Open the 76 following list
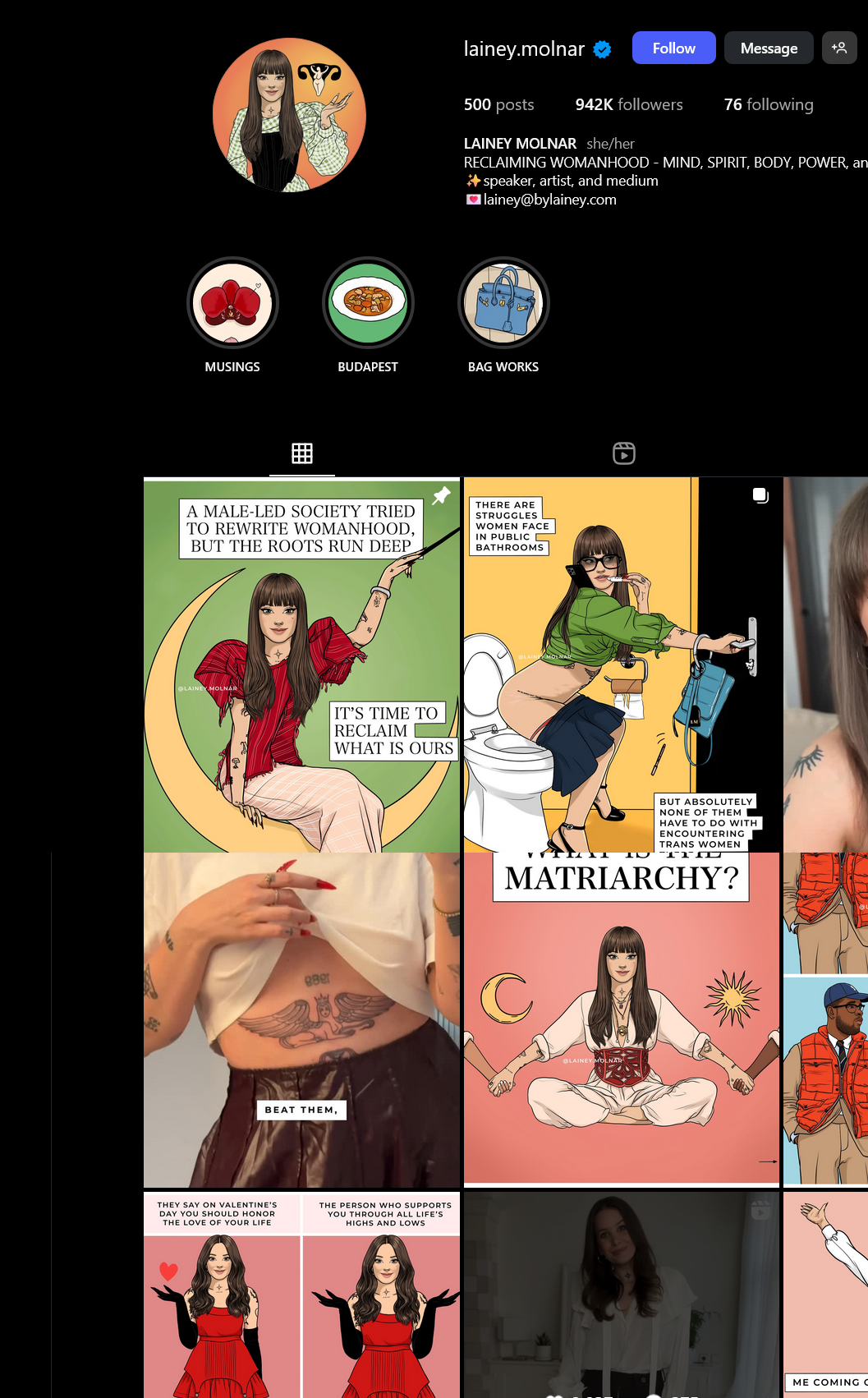This screenshot has width=868, height=1398. coord(769,104)
